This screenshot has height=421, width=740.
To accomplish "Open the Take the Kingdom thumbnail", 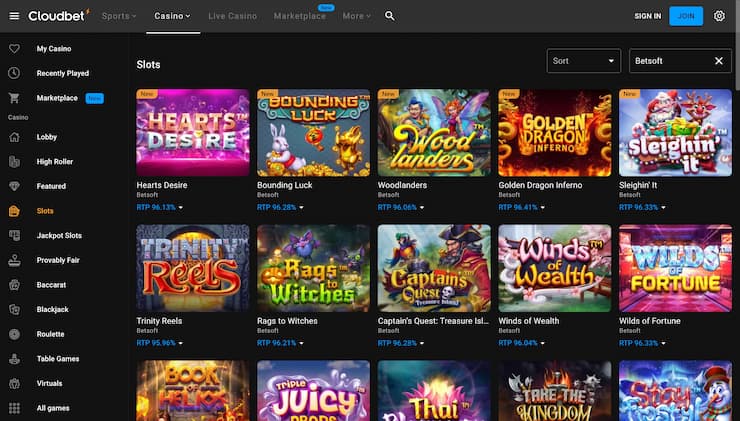I will pos(555,391).
